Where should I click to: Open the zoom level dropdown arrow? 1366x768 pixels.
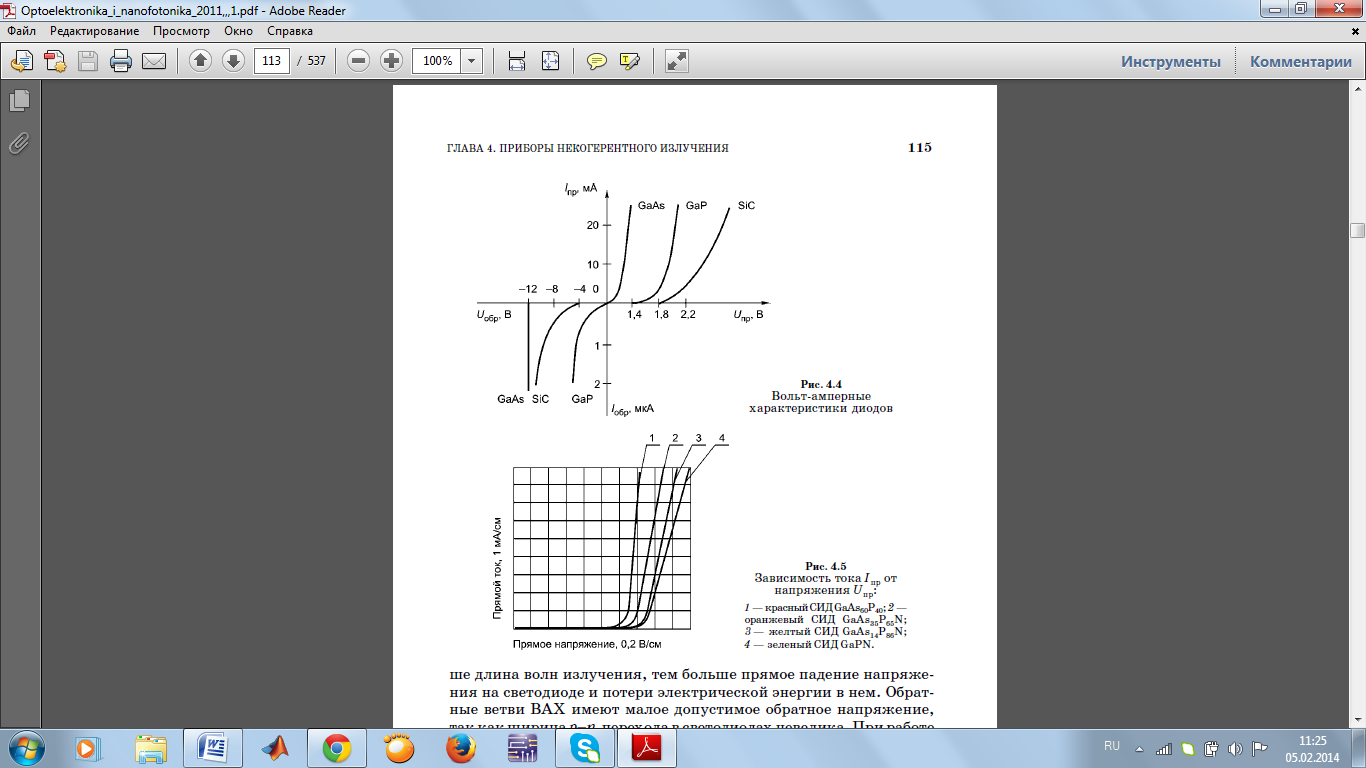tap(472, 61)
